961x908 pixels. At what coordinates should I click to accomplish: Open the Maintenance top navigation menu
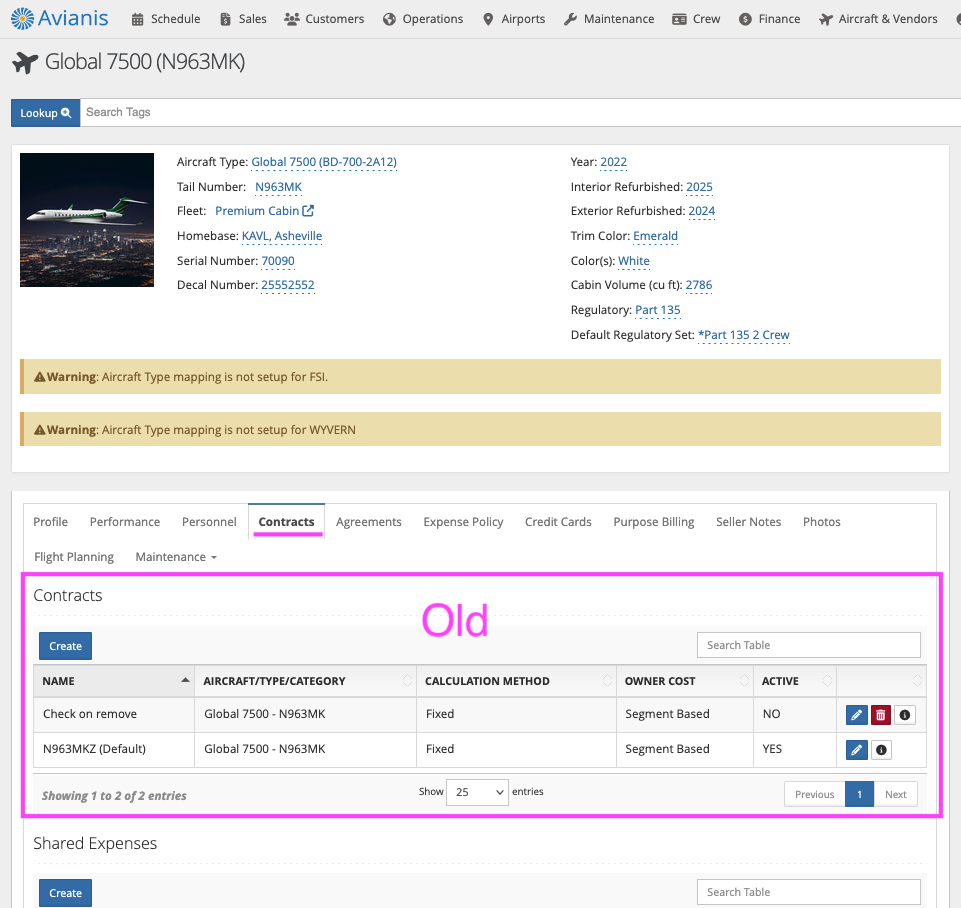609,19
